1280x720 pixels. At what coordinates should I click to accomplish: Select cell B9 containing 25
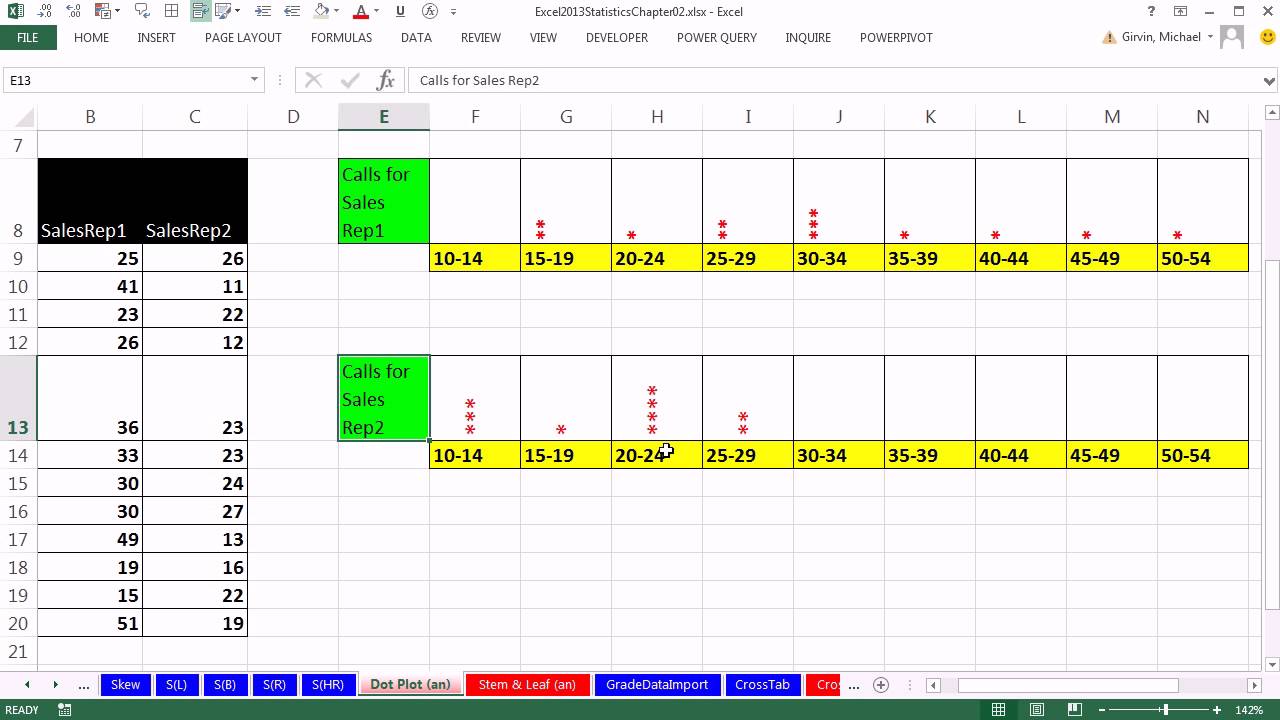90,258
